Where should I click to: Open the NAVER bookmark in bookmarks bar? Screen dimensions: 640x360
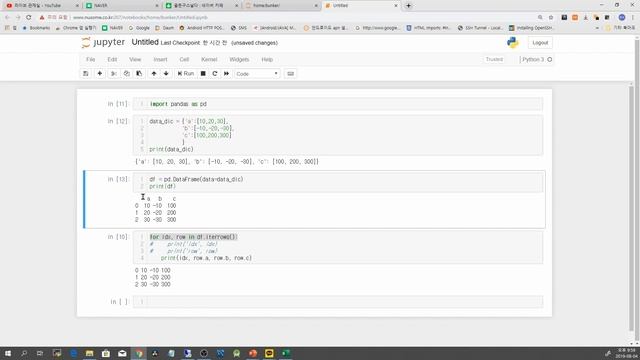(x=112, y=28)
